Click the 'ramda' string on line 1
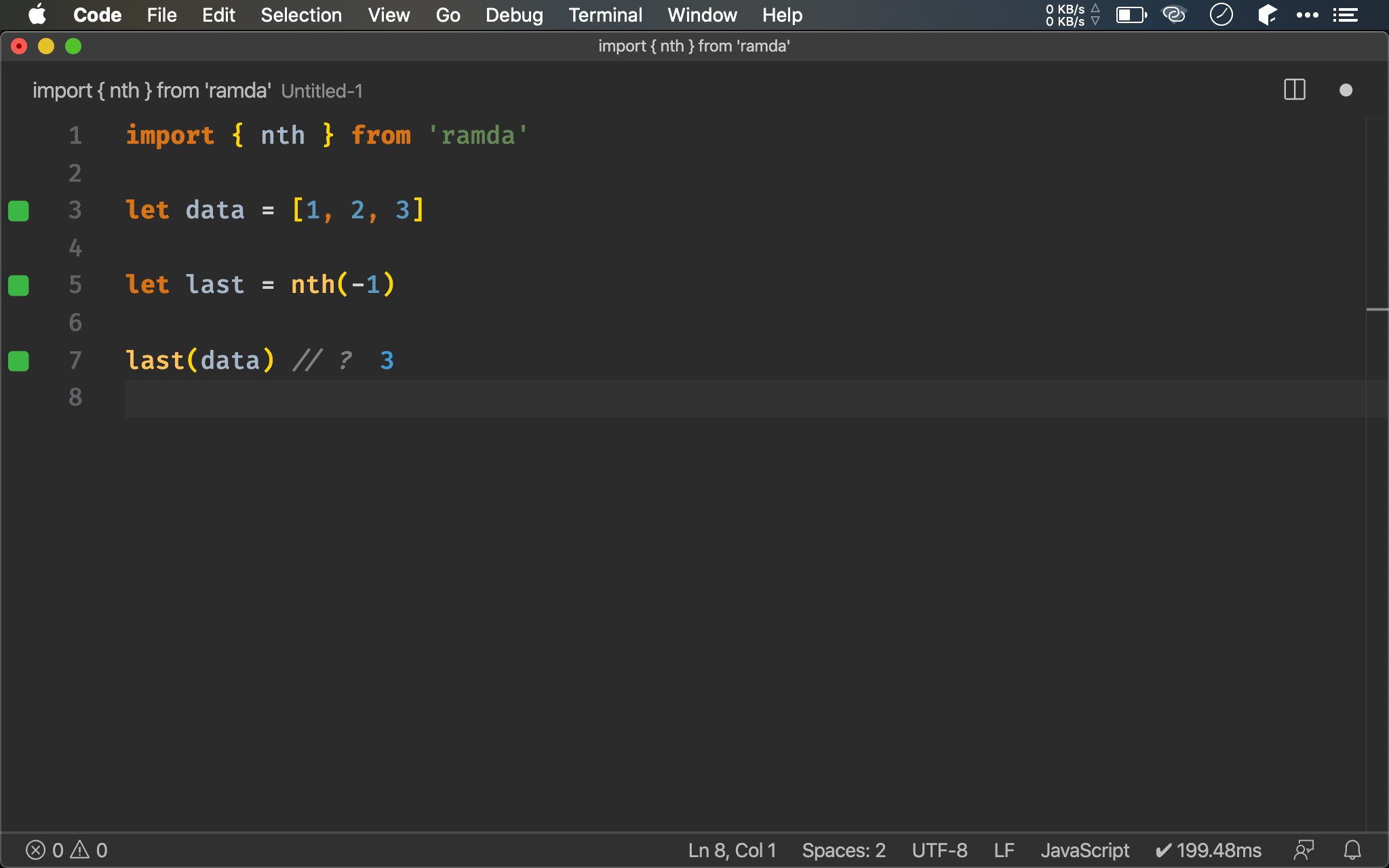 pos(478,135)
